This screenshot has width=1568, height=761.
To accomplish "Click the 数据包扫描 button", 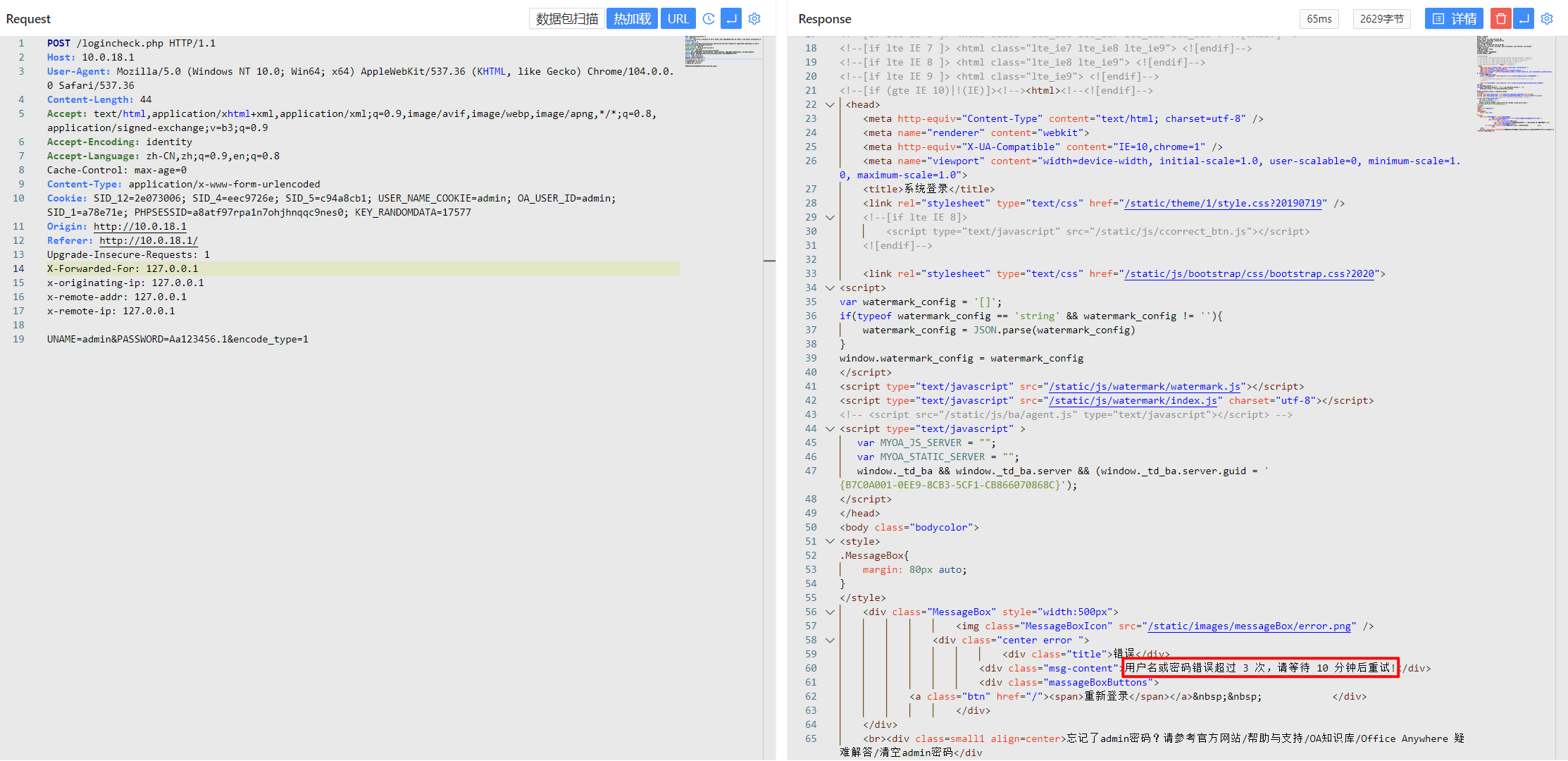I will click(567, 19).
